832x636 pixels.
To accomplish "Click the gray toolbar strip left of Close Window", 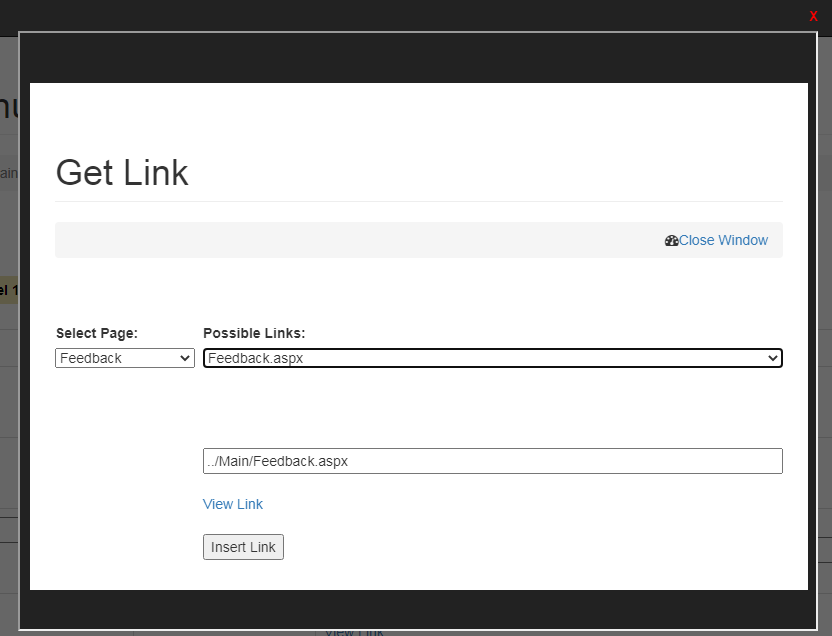I will [x=350, y=241].
